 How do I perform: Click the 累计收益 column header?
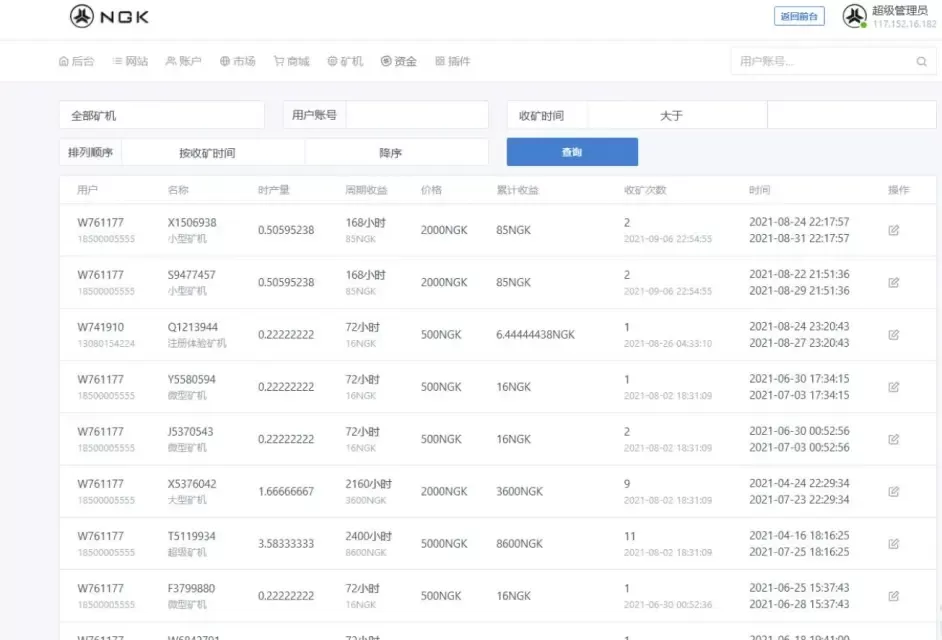[x=517, y=190]
